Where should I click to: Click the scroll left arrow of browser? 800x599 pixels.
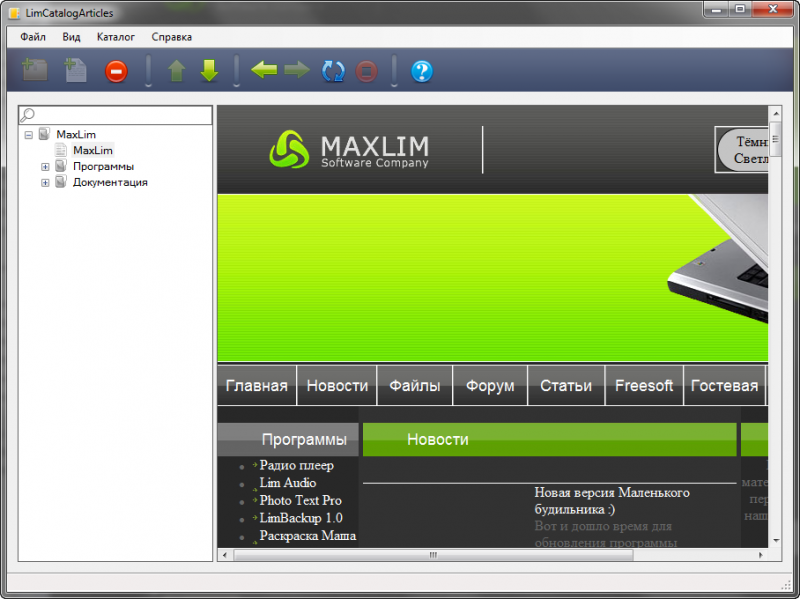pyautogui.click(x=225, y=555)
